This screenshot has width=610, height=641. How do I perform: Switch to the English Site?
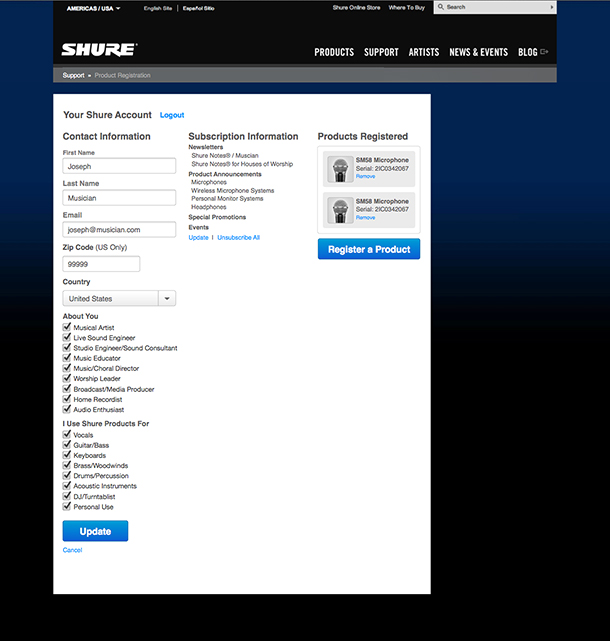coord(158,8)
